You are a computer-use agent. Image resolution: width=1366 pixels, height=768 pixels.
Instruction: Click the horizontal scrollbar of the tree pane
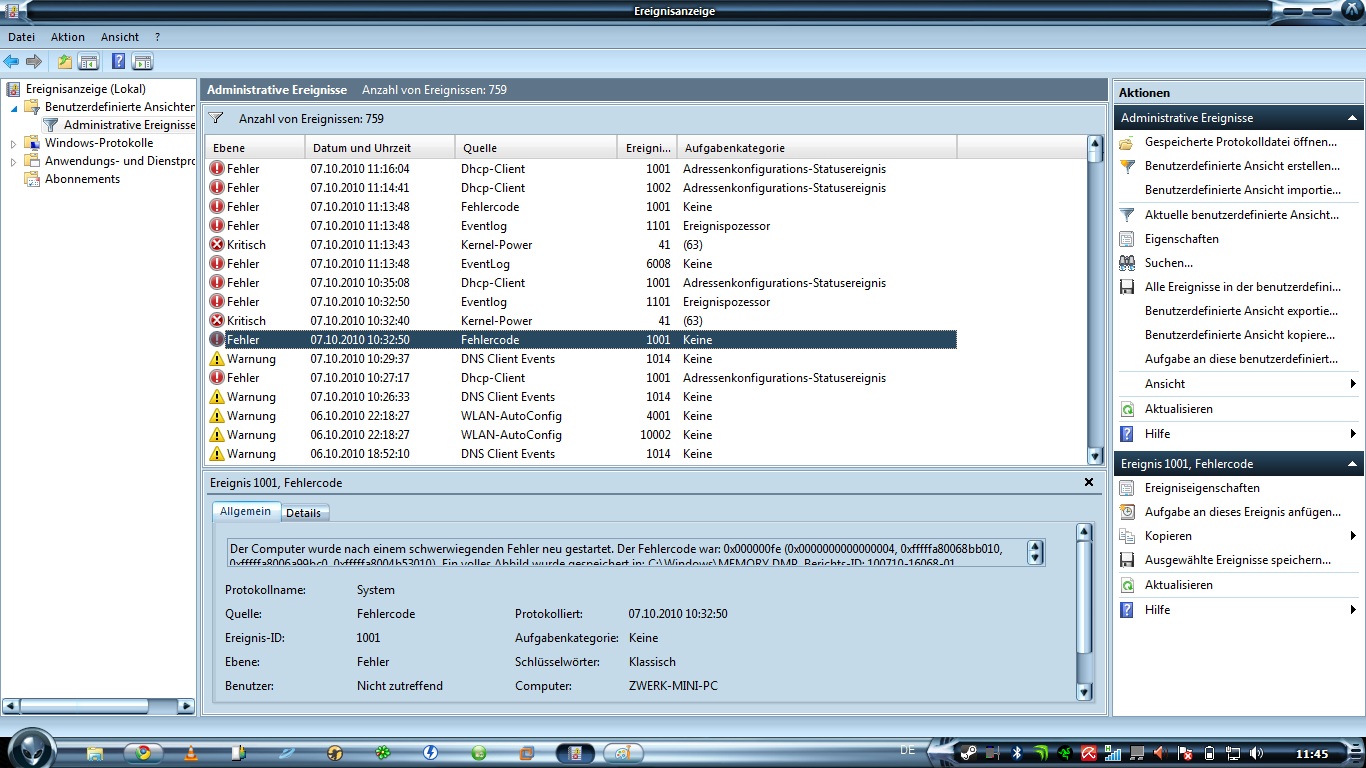100,706
